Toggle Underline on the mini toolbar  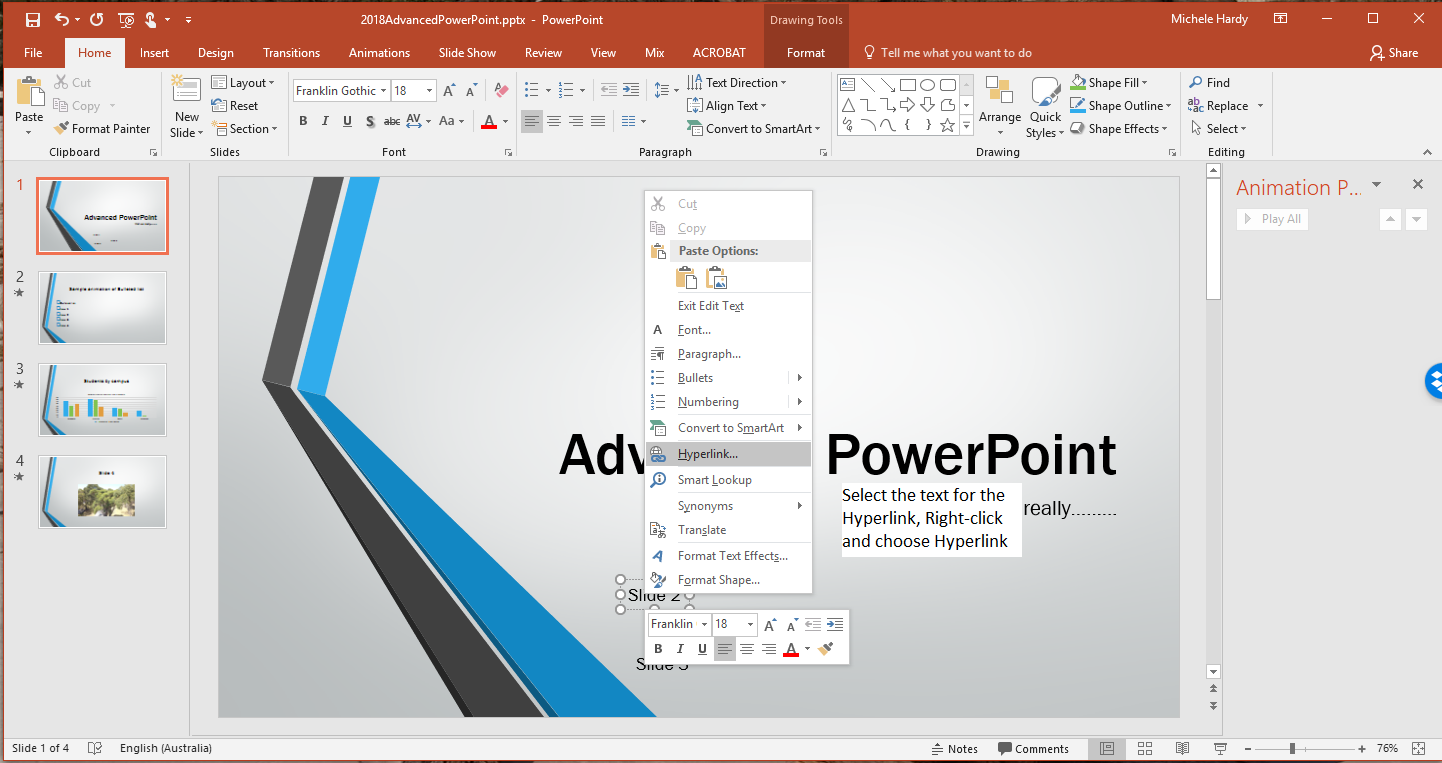point(702,649)
